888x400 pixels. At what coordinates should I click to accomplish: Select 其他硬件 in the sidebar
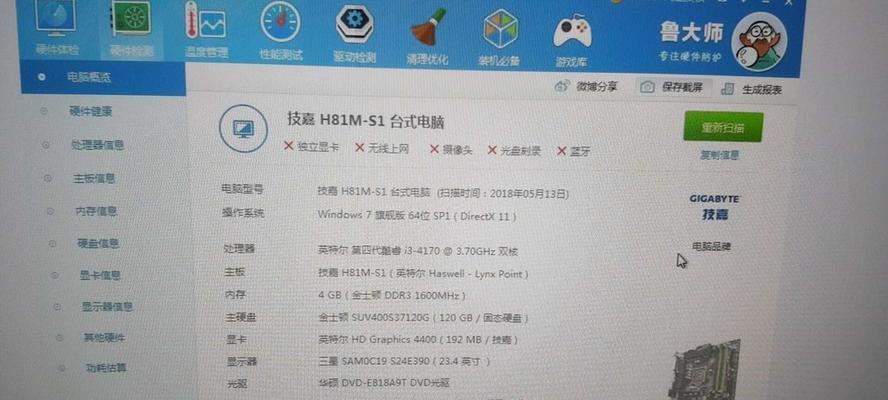[x=103, y=338]
